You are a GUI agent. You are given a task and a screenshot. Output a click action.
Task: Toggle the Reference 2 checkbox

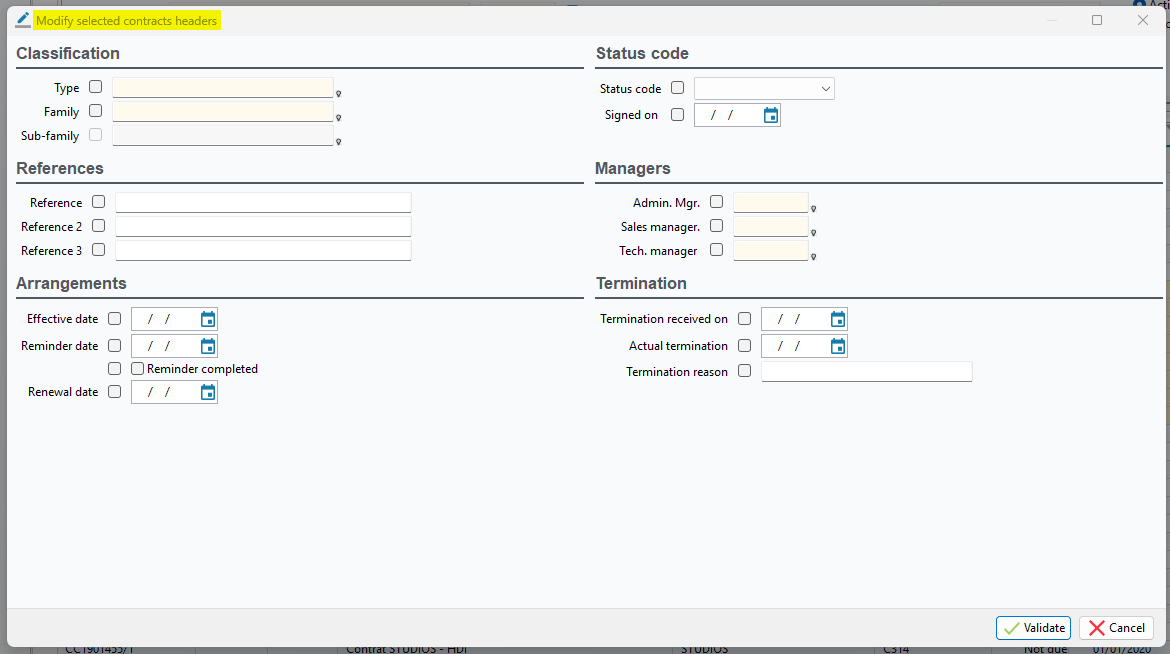[98, 226]
